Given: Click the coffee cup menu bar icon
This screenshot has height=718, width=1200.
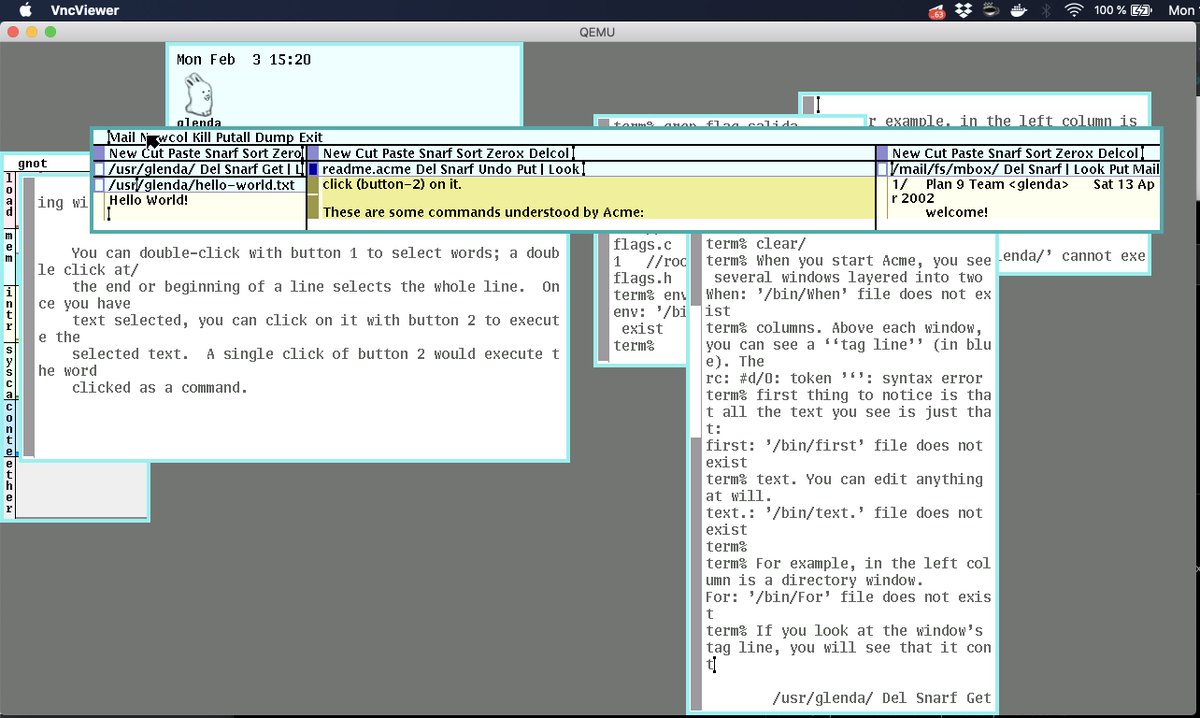Looking at the screenshot, I should pyautogui.click(x=990, y=10).
